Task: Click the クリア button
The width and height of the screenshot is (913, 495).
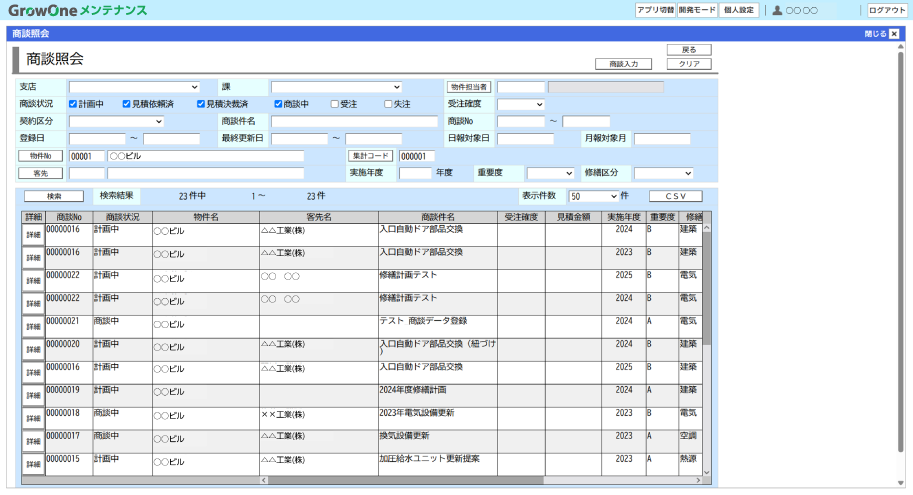Action: 689,64
